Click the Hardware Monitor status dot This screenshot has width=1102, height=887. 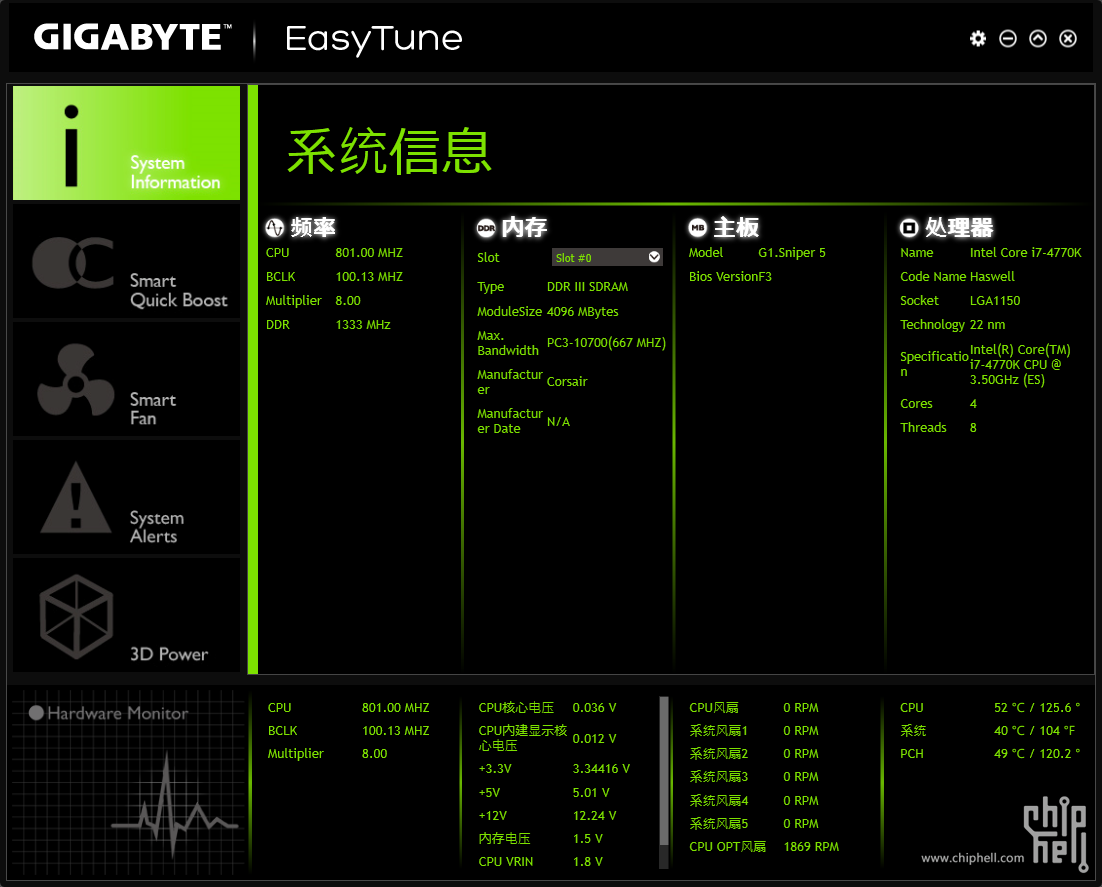tap(37, 713)
